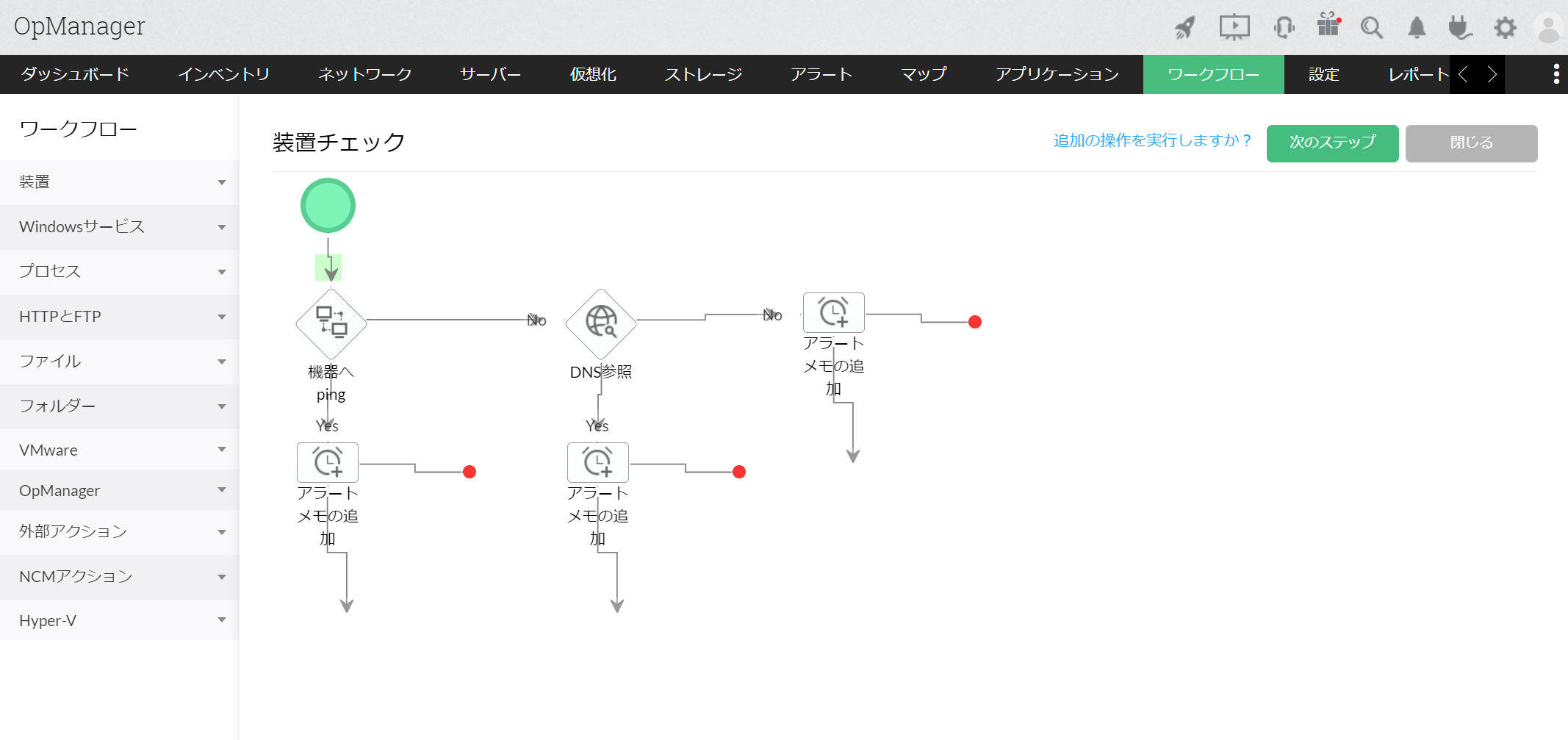Expand the Hyper-V section
The height and width of the screenshot is (740, 1568).
pyautogui.click(x=120, y=620)
